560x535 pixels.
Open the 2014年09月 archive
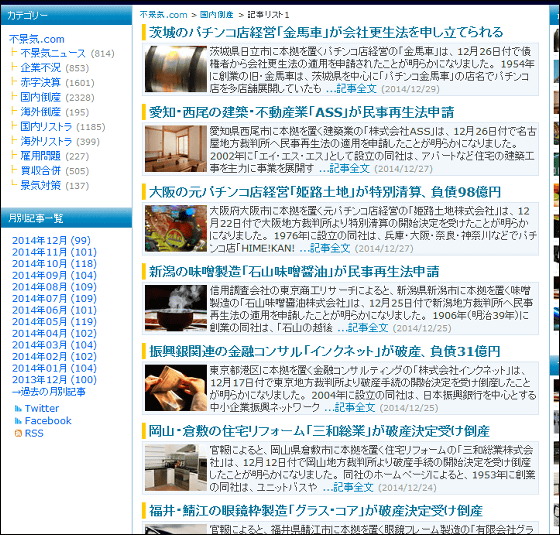click(x=54, y=275)
